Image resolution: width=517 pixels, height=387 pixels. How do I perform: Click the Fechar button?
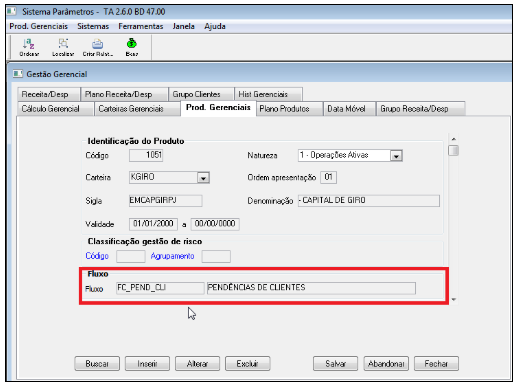436,364
